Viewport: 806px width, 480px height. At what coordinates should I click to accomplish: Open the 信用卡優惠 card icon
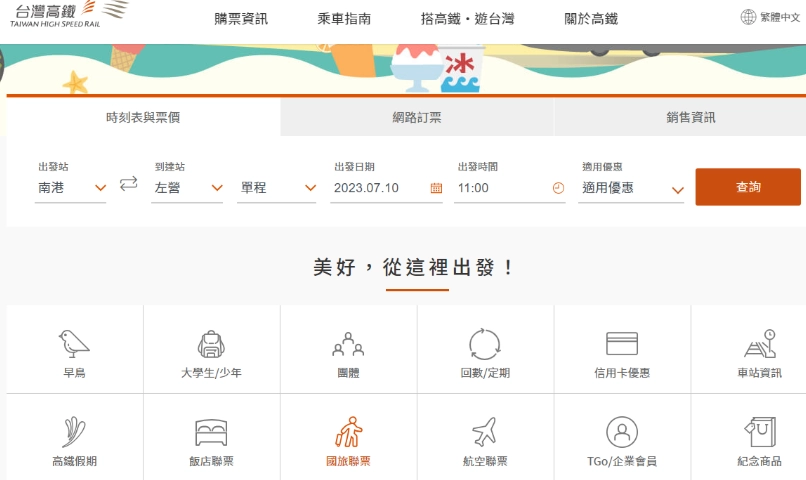coord(622,343)
